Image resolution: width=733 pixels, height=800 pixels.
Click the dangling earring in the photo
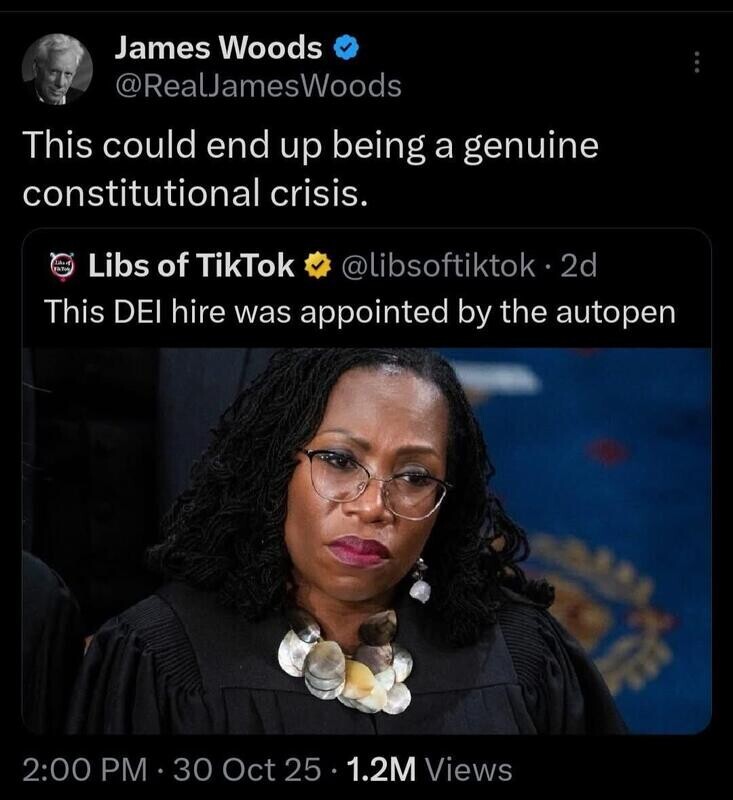[x=420, y=582]
